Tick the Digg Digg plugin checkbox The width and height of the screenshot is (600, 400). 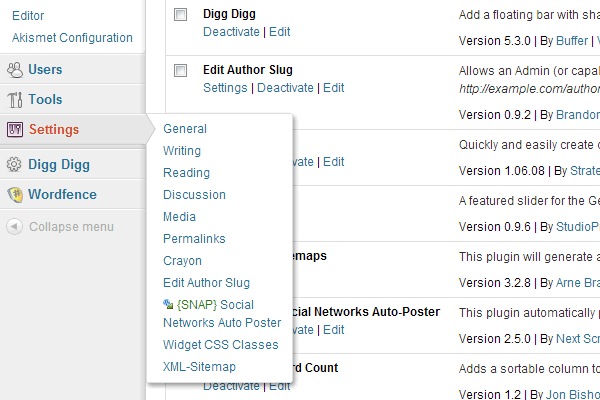tap(180, 15)
